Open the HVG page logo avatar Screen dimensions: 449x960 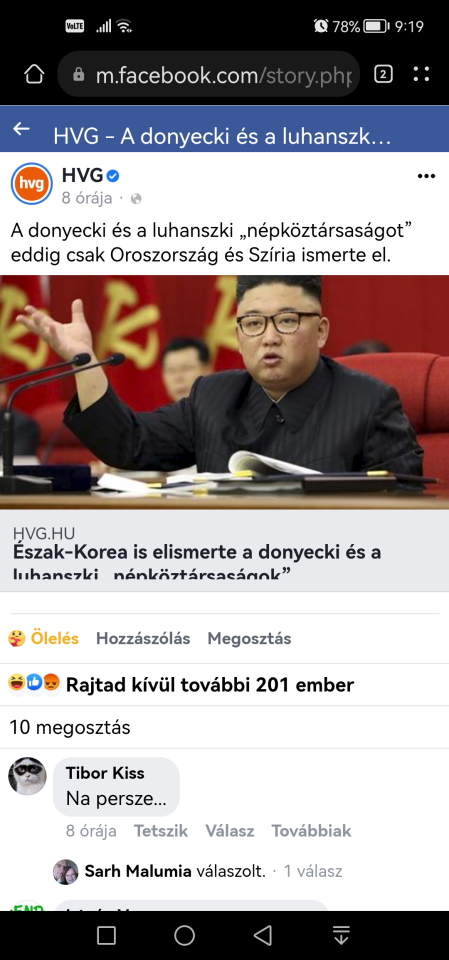(32, 183)
